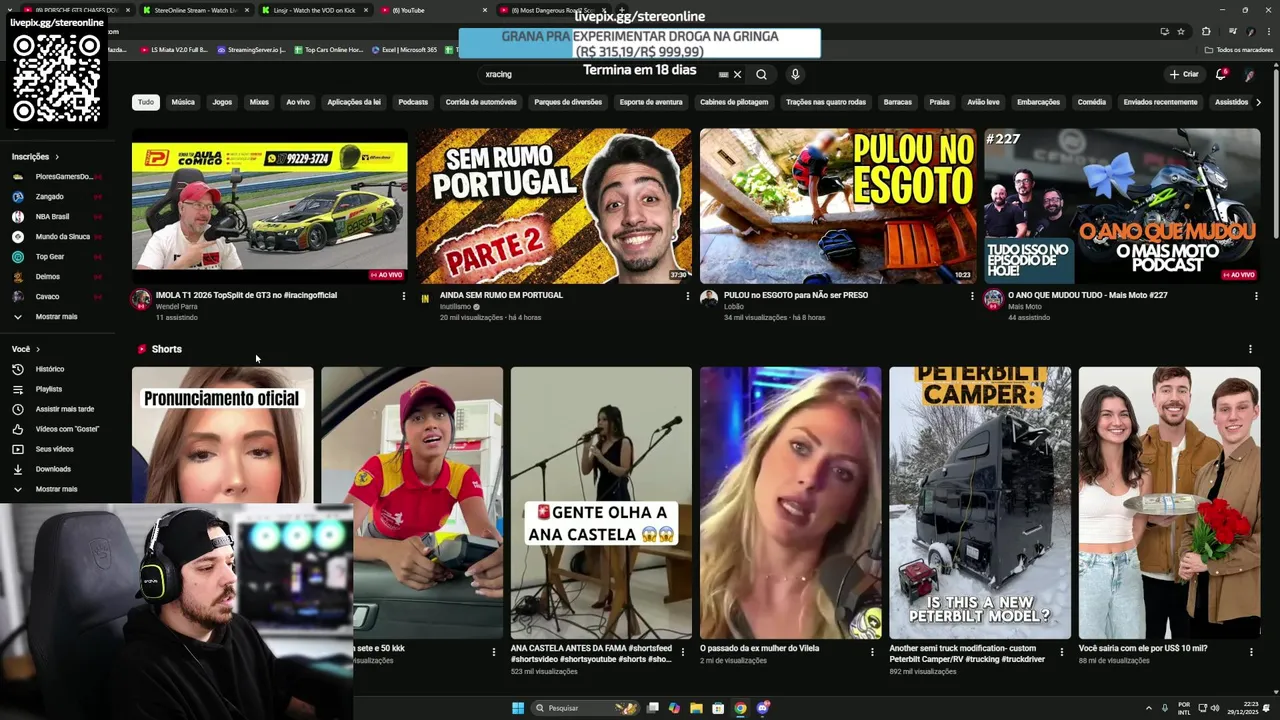Open options for Mais Moto #227 video
The height and width of the screenshot is (720, 1280).
tap(1255, 296)
